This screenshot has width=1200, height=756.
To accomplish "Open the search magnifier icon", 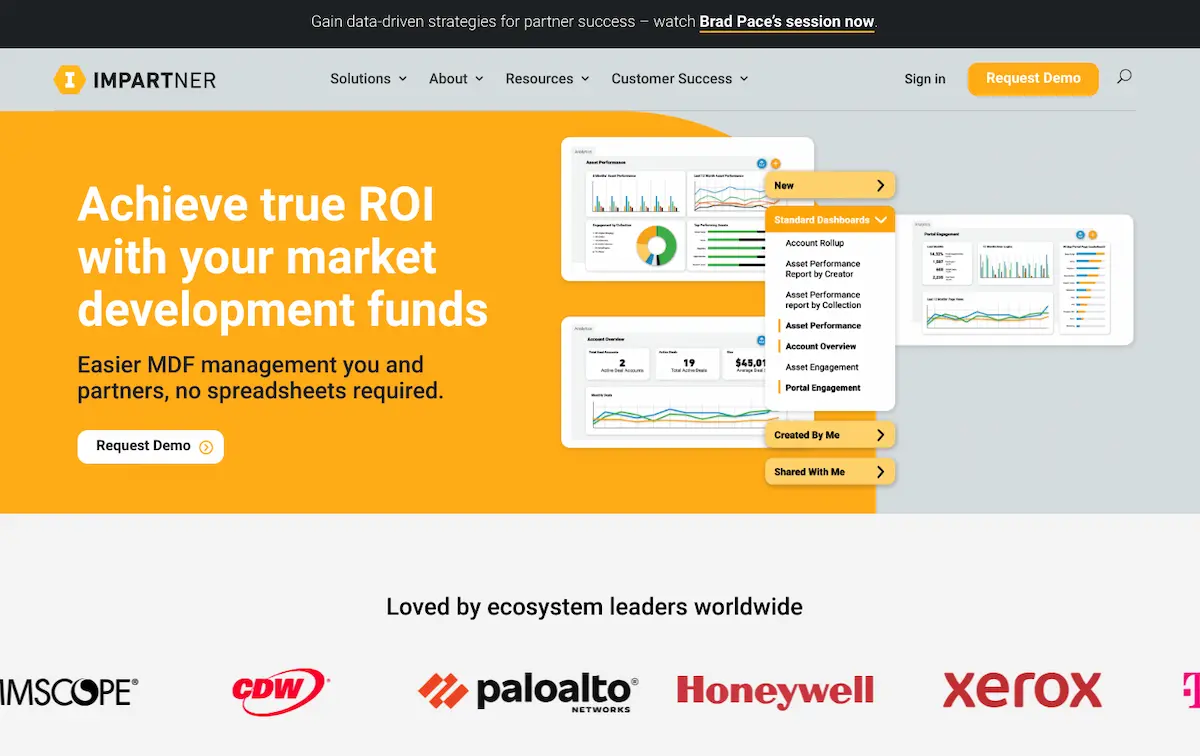I will pos(1124,76).
